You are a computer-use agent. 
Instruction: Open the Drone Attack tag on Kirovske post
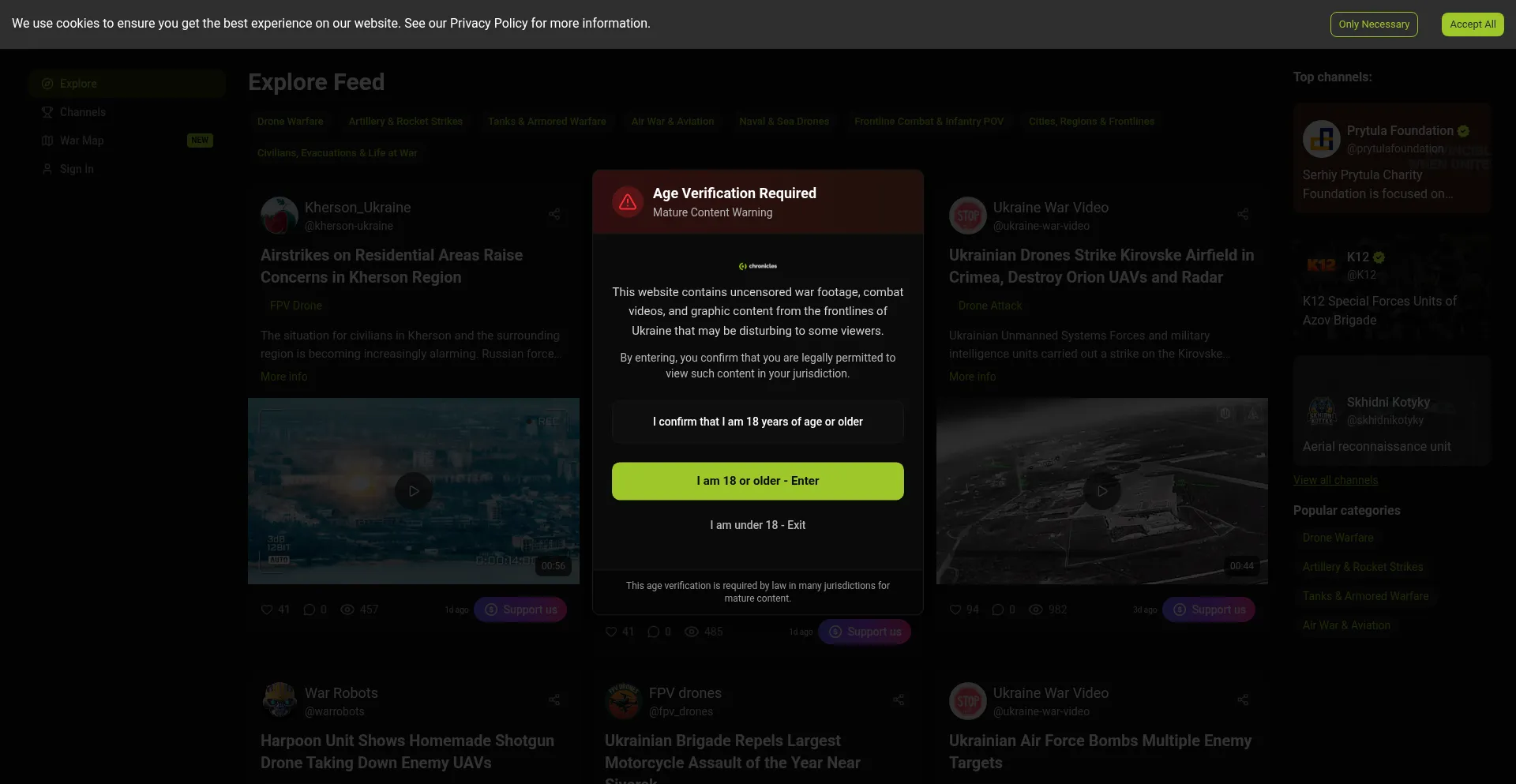click(990, 306)
